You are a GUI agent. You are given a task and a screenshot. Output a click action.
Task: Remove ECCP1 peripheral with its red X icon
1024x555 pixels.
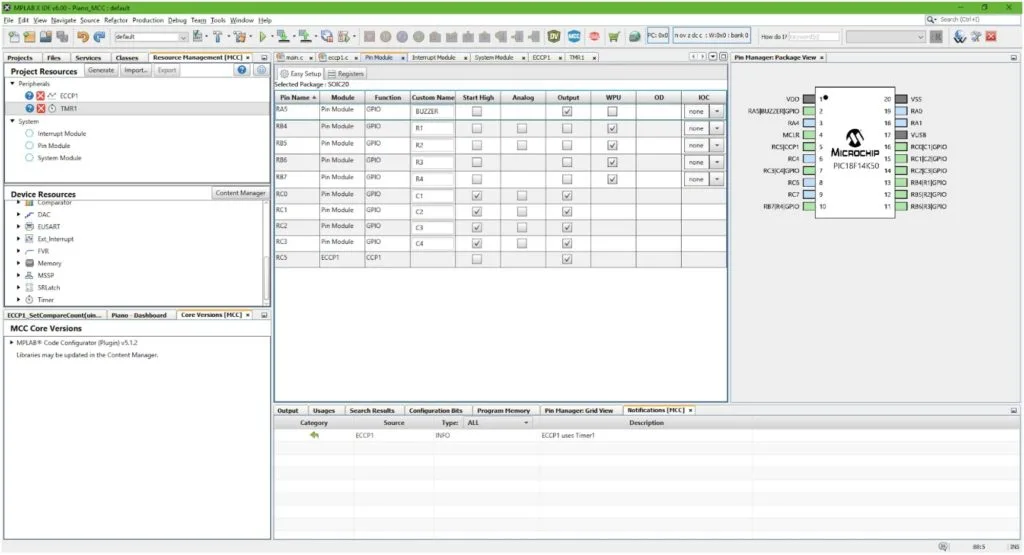(x=41, y=96)
